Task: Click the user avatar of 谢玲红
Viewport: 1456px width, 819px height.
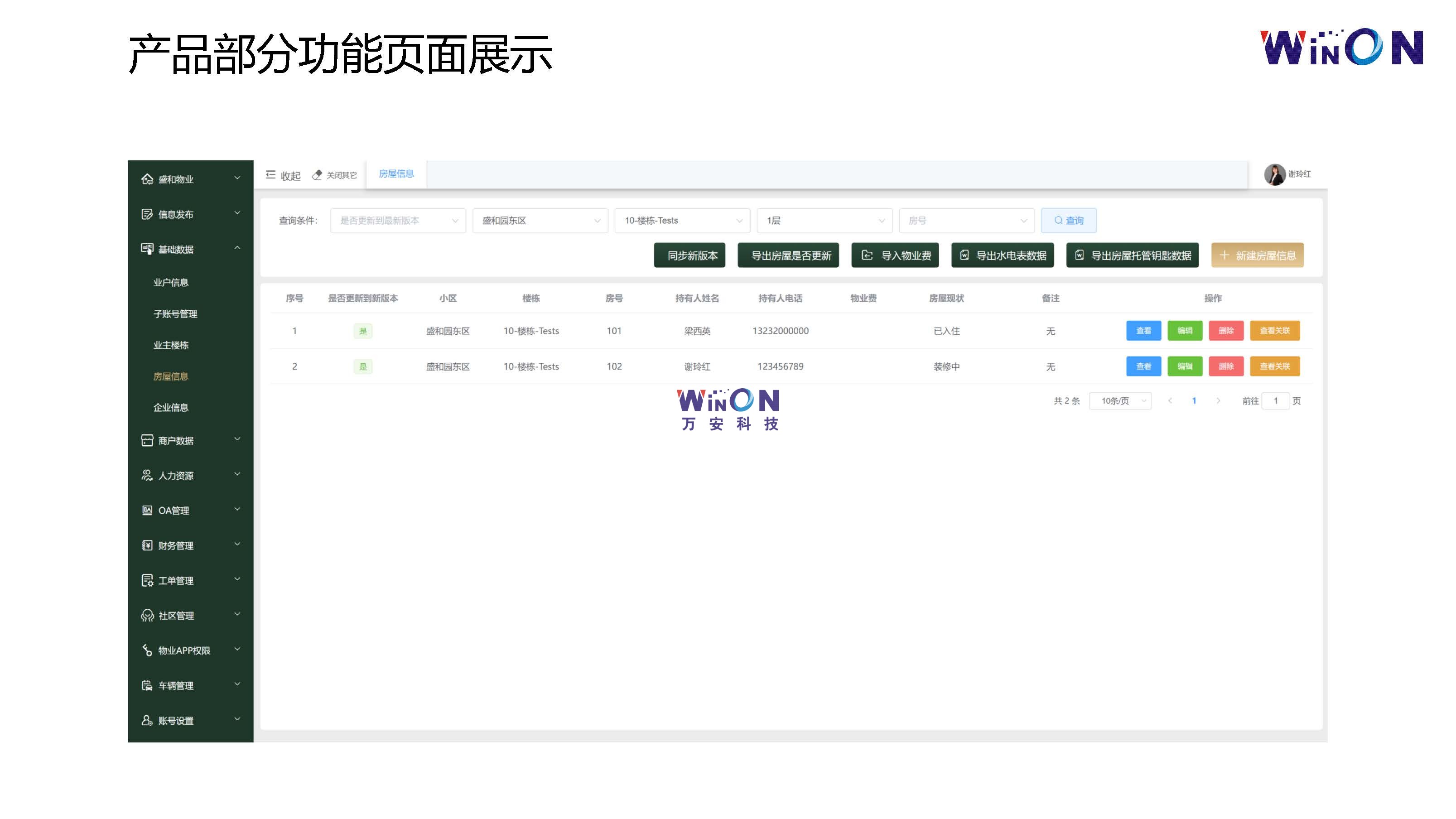Action: [1274, 175]
